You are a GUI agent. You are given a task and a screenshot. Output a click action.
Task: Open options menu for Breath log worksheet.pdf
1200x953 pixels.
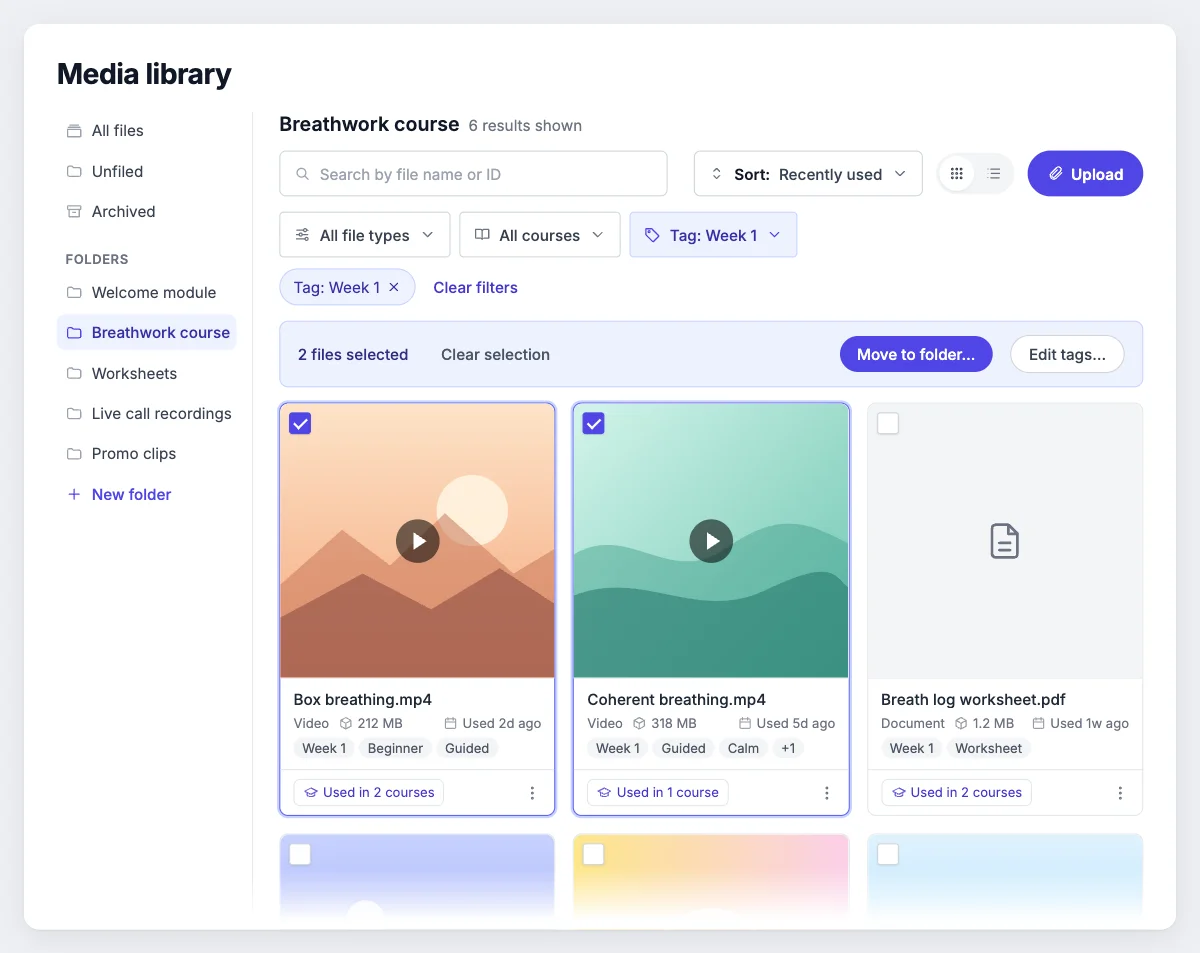pyautogui.click(x=1120, y=793)
